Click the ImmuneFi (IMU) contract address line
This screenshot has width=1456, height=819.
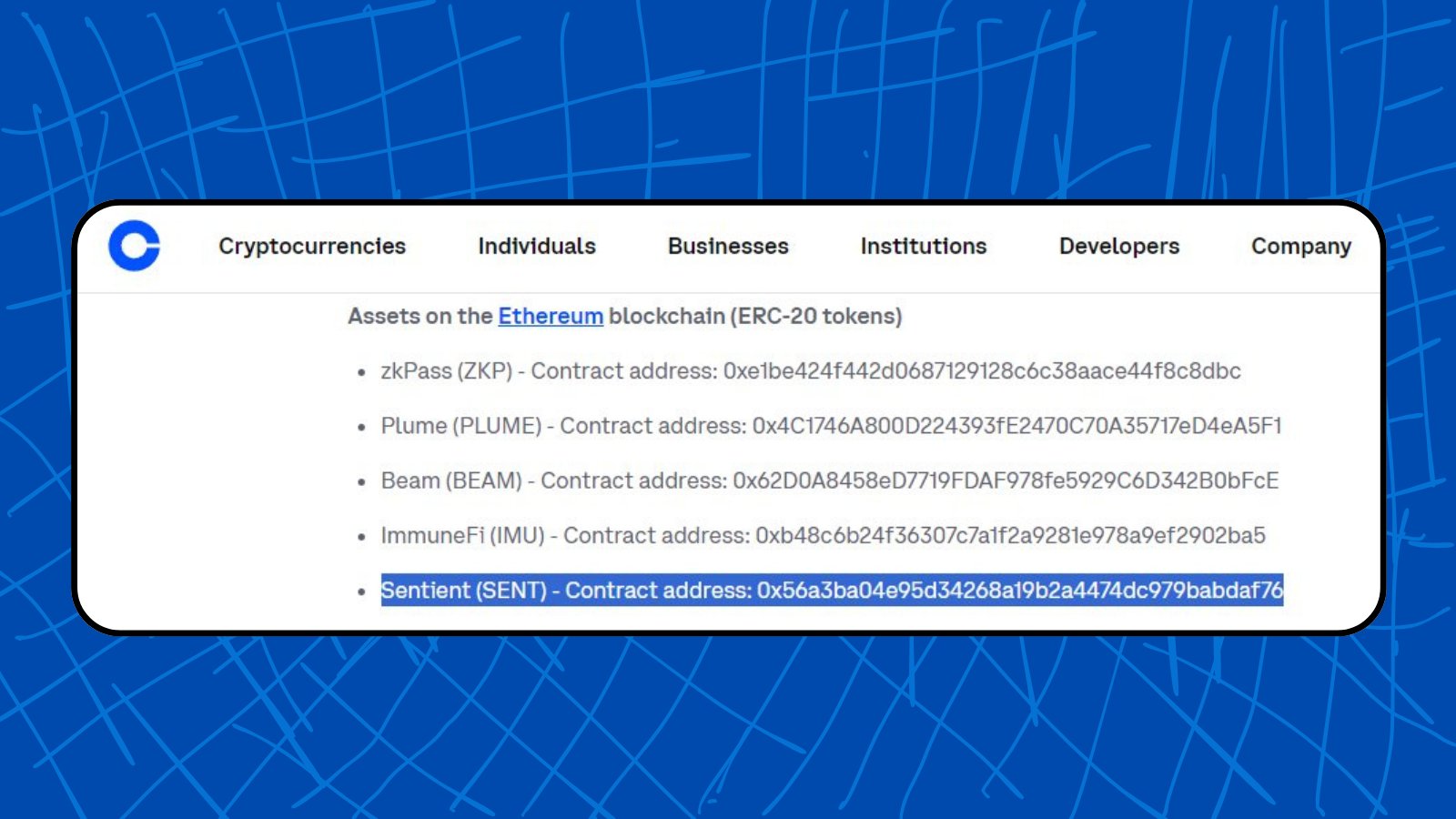pyautogui.click(x=824, y=535)
